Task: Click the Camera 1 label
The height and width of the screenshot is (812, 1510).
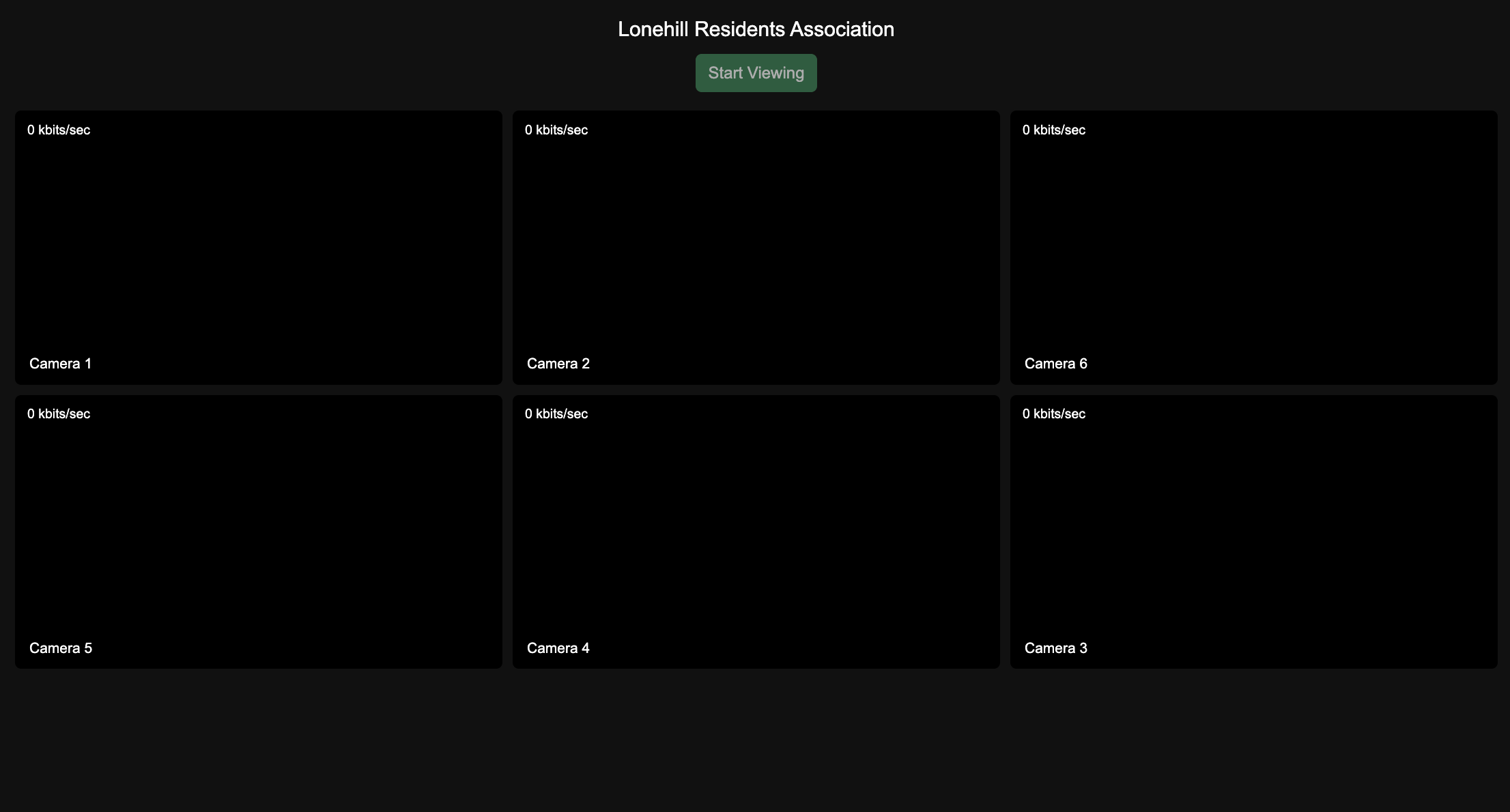Action: point(60,363)
